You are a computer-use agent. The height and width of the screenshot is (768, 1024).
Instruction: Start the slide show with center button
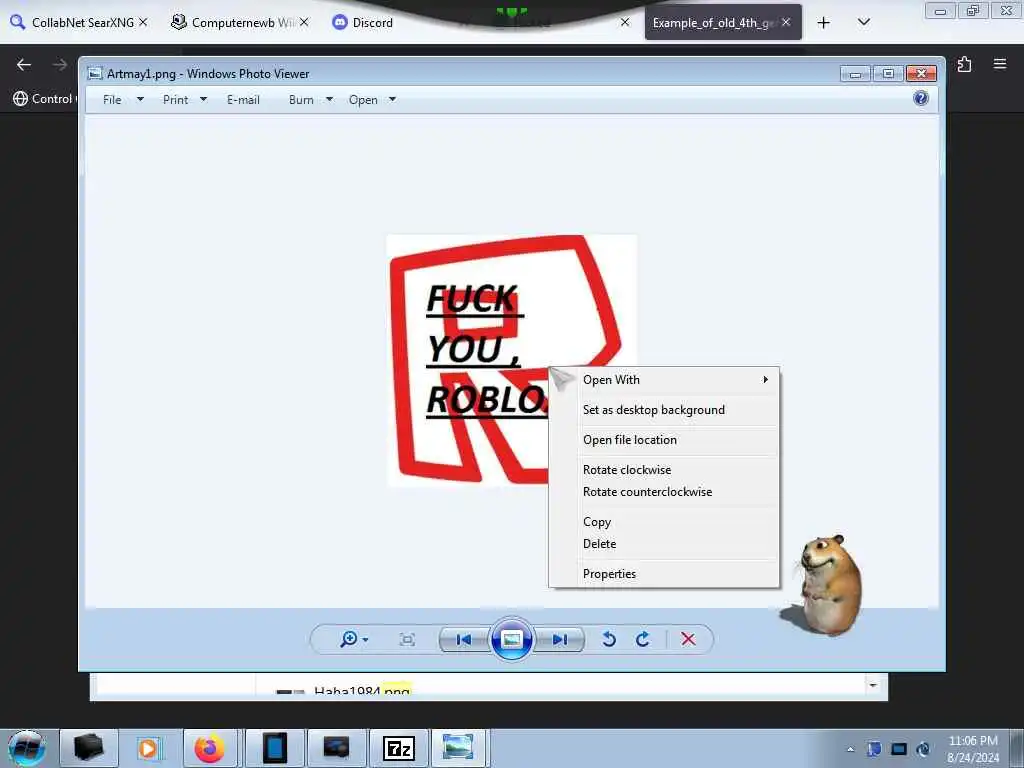pos(511,639)
